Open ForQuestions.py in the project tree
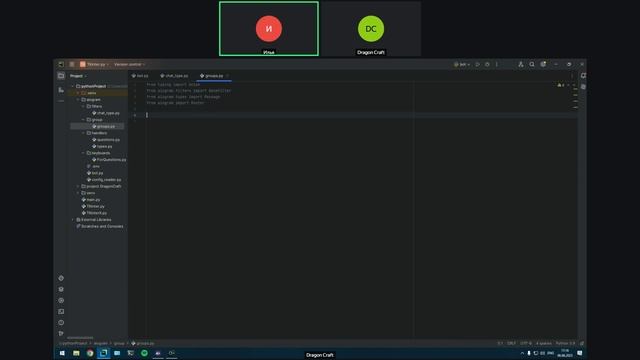The width and height of the screenshot is (640, 360). point(109,160)
